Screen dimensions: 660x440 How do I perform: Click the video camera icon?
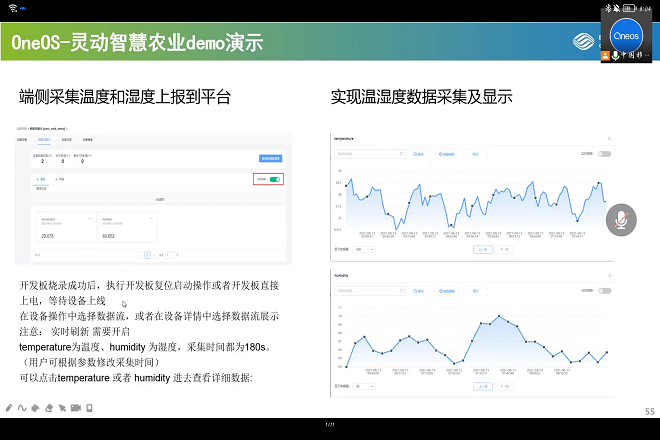pos(76,408)
